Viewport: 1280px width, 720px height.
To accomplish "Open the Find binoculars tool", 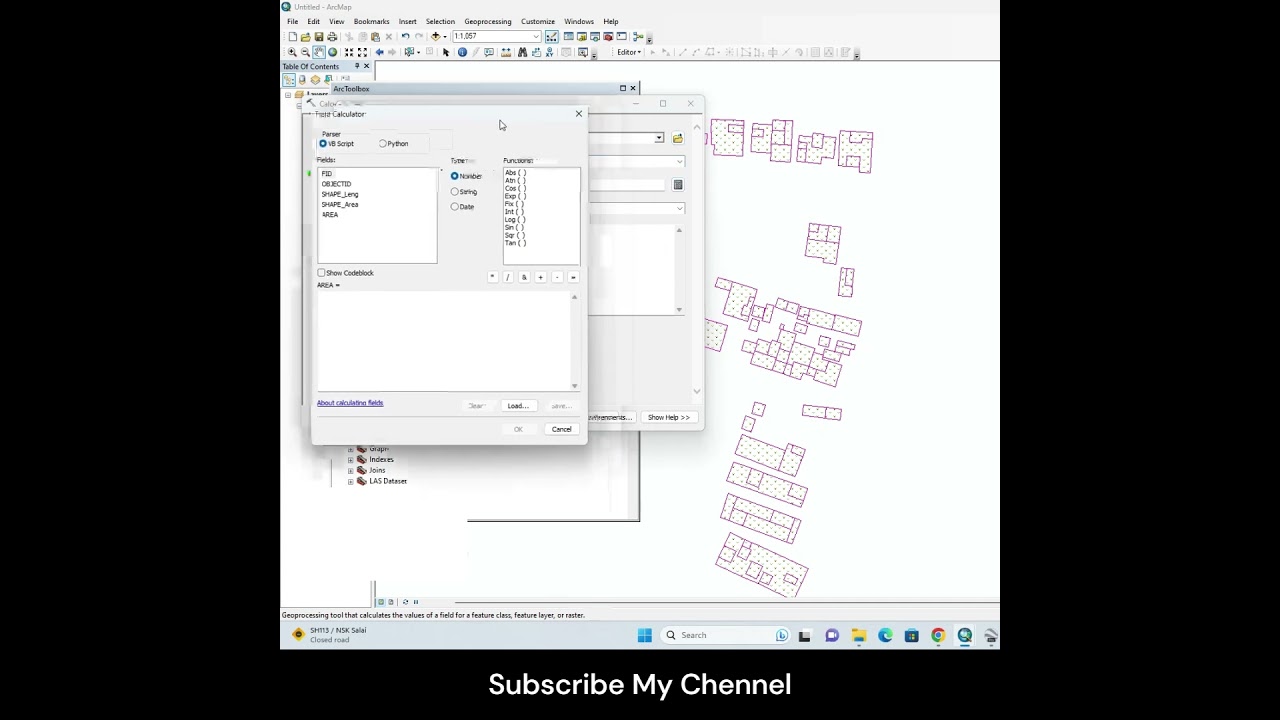I will coord(522,52).
